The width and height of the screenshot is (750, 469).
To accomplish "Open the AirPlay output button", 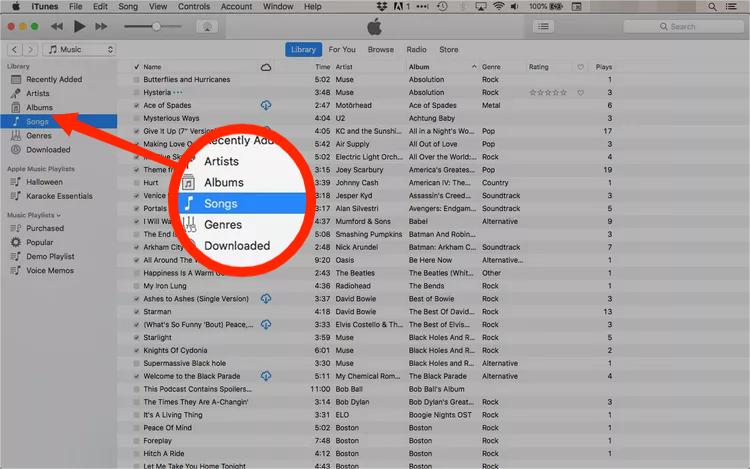I will (x=207, y=26).
